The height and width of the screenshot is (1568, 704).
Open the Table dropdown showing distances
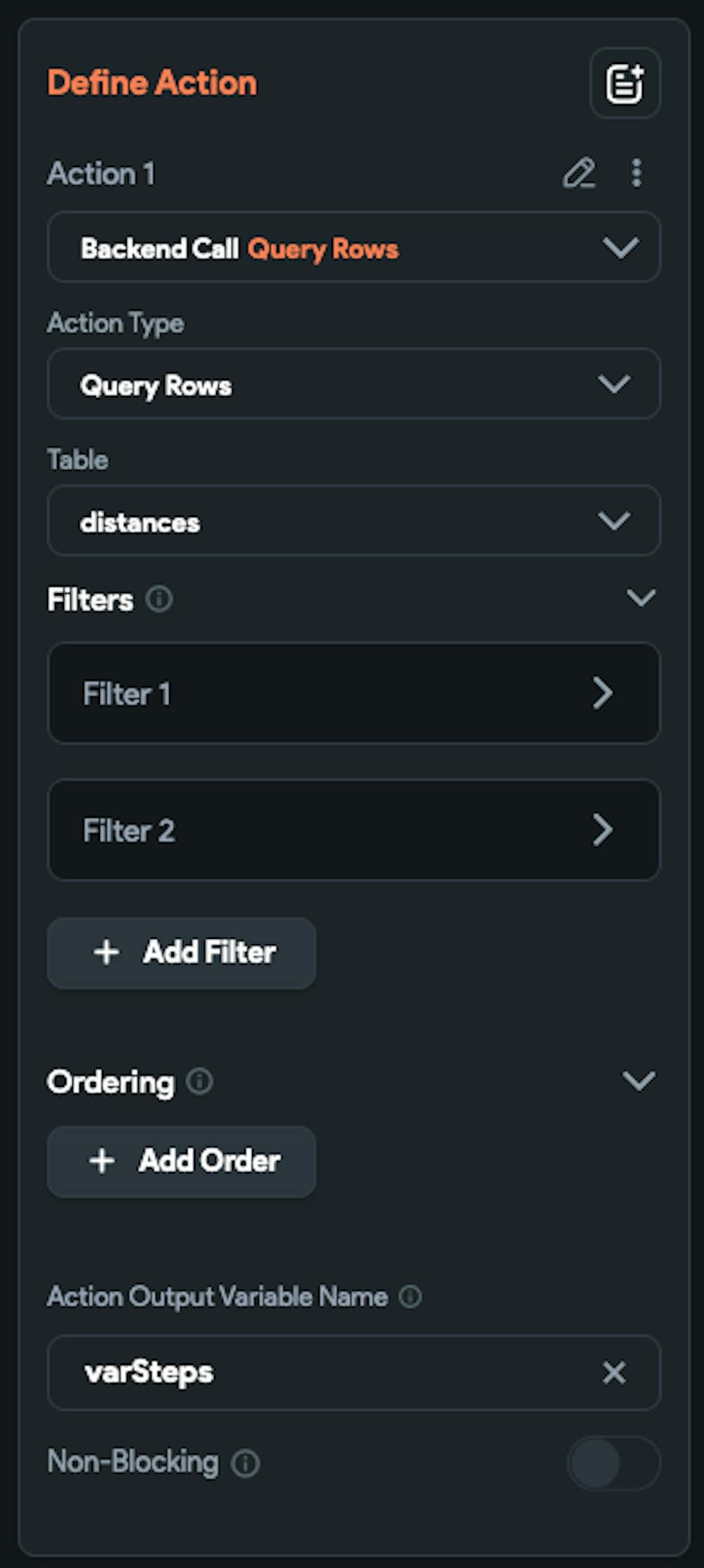(x=353, y=521)
